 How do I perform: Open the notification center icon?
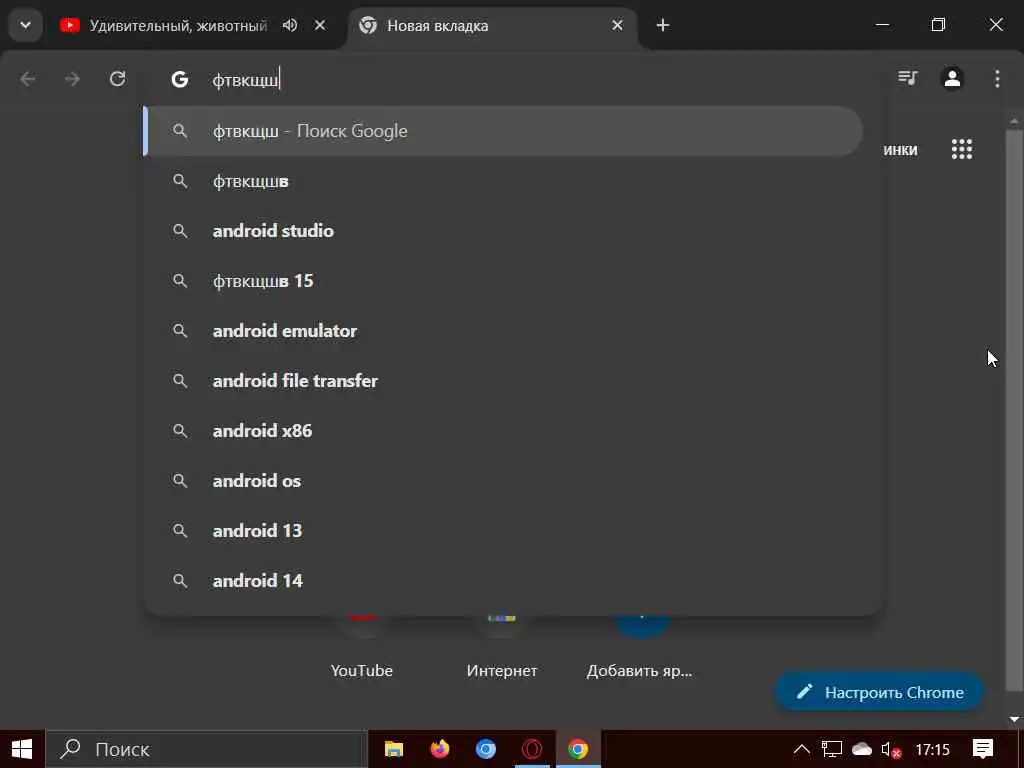pos(983,749)
